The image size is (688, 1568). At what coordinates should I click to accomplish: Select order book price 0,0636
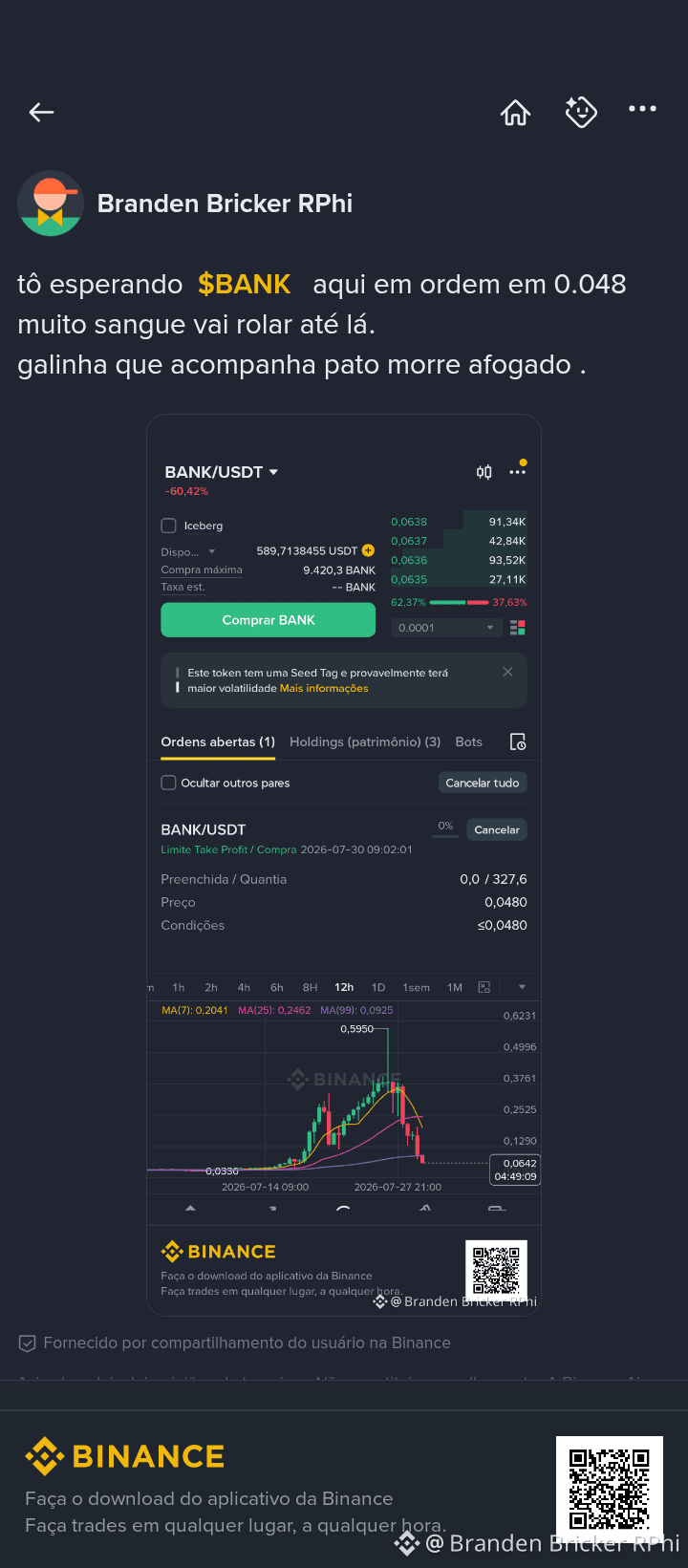coord(409,560)
